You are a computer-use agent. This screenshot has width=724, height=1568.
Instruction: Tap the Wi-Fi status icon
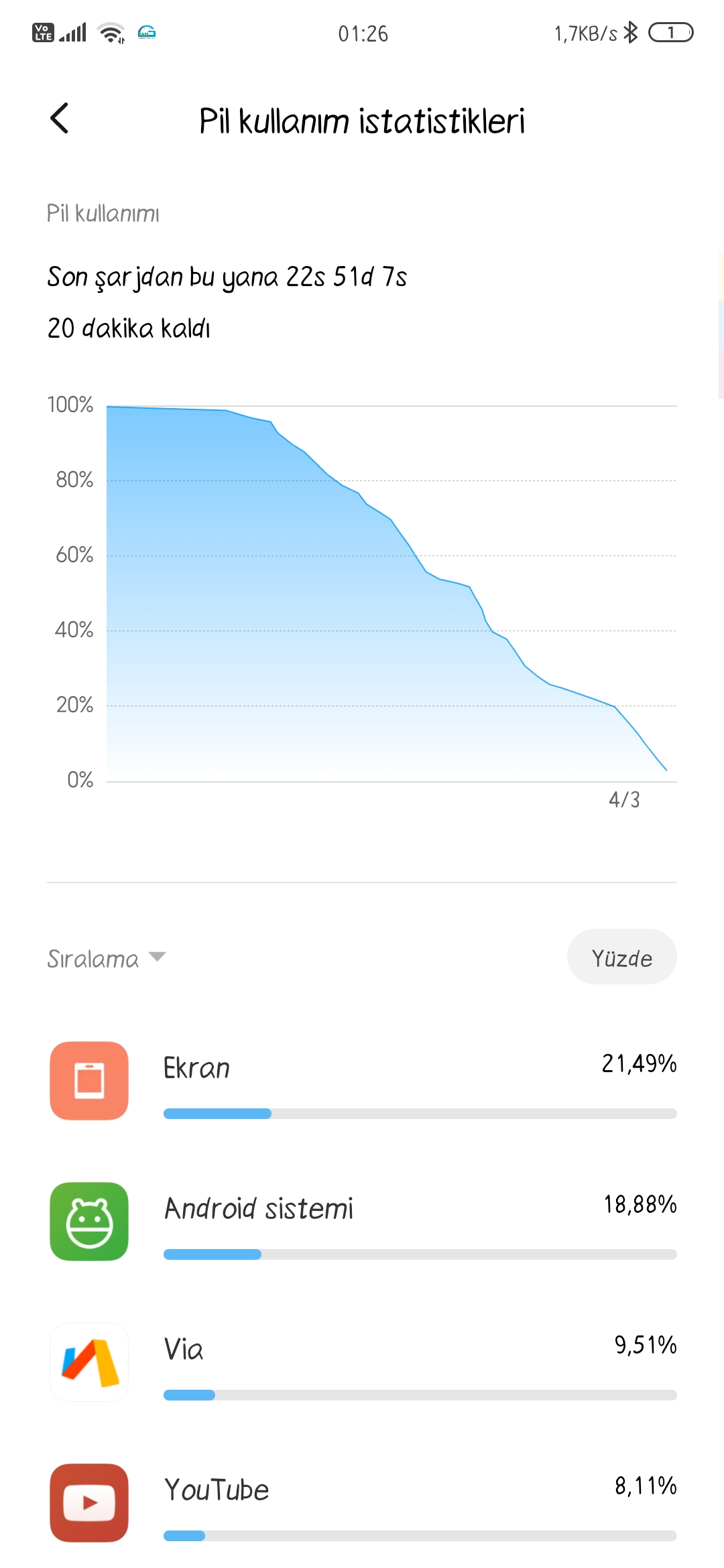[111, 33]
